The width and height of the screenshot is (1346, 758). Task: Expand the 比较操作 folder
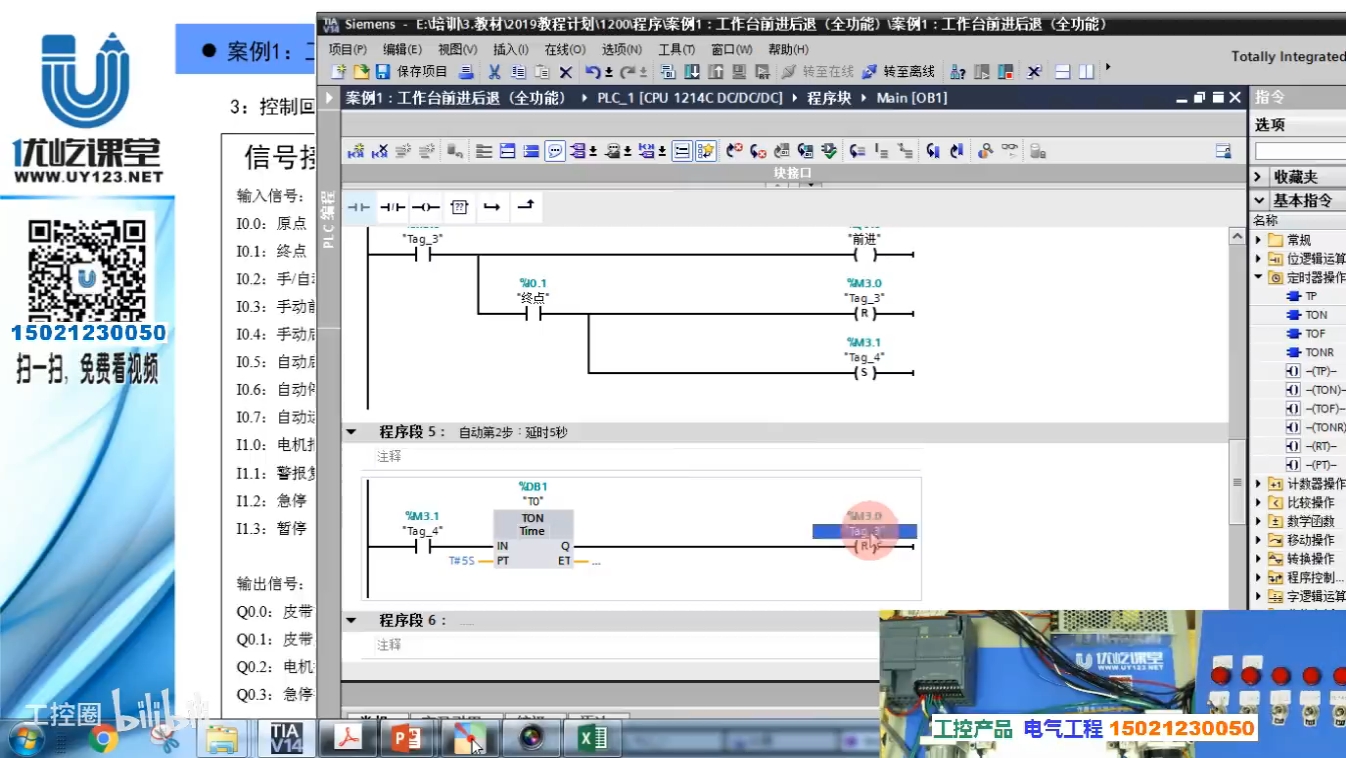pyautogui.click(x=1259, y=503)
